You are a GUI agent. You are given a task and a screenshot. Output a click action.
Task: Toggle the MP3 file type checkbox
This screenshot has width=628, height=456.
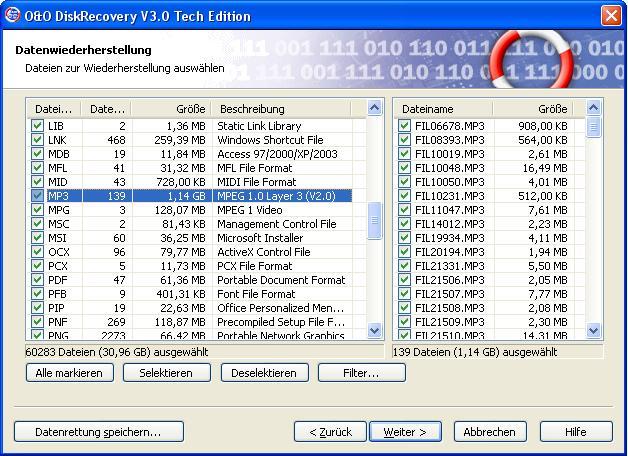[37, 196]
